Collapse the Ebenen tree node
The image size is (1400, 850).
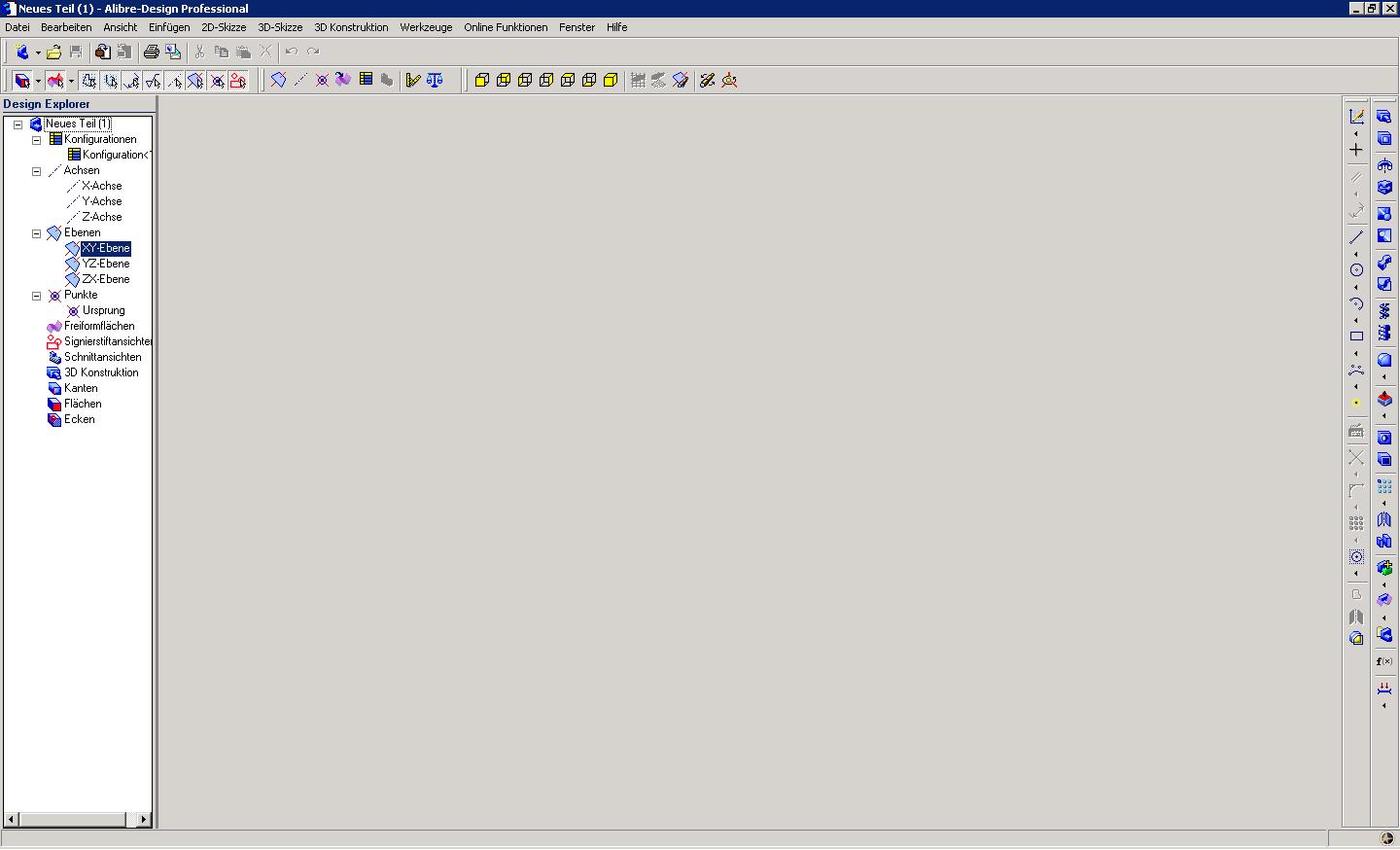click(x=37, y=233)
